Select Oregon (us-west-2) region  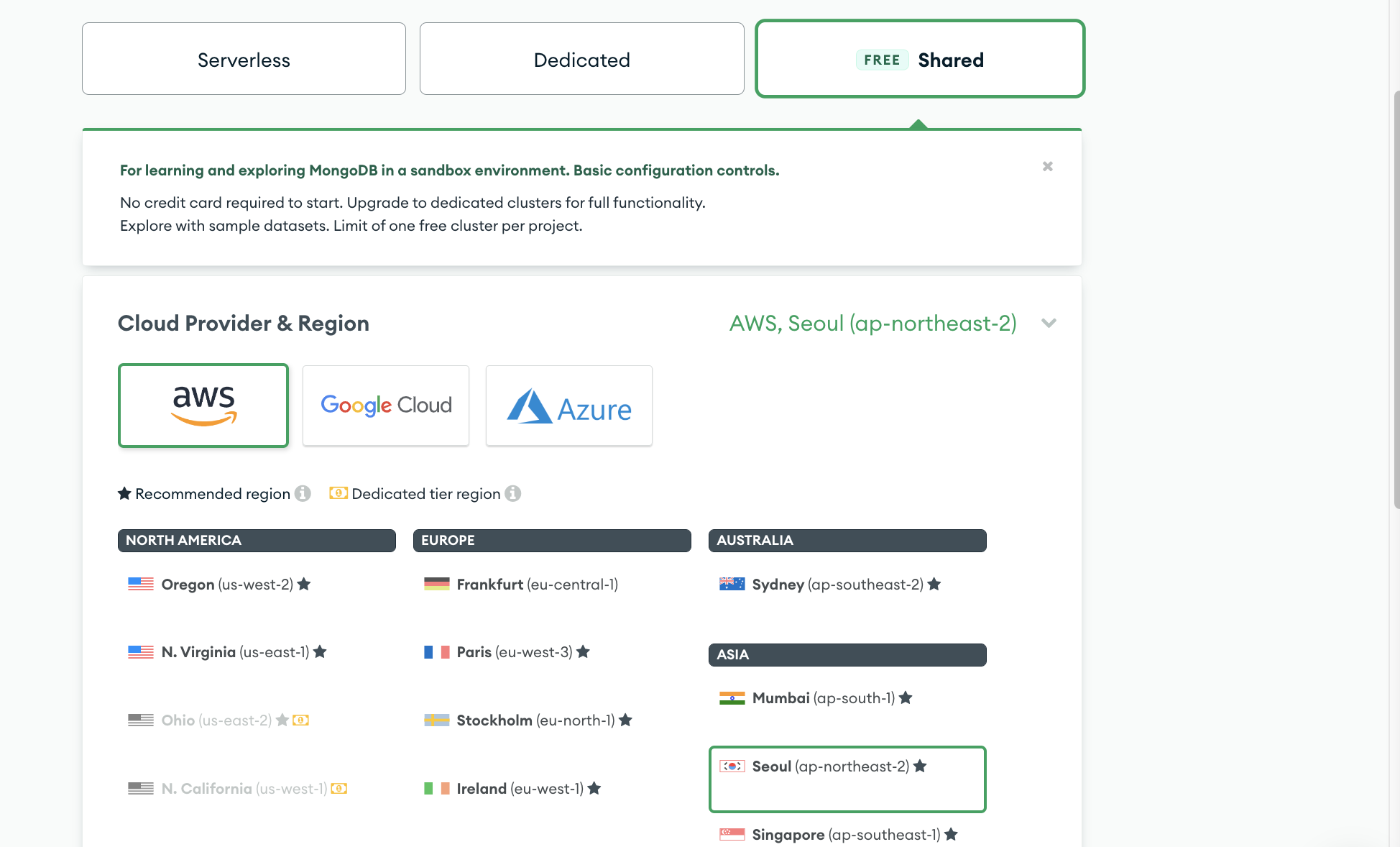pos(226,585)
